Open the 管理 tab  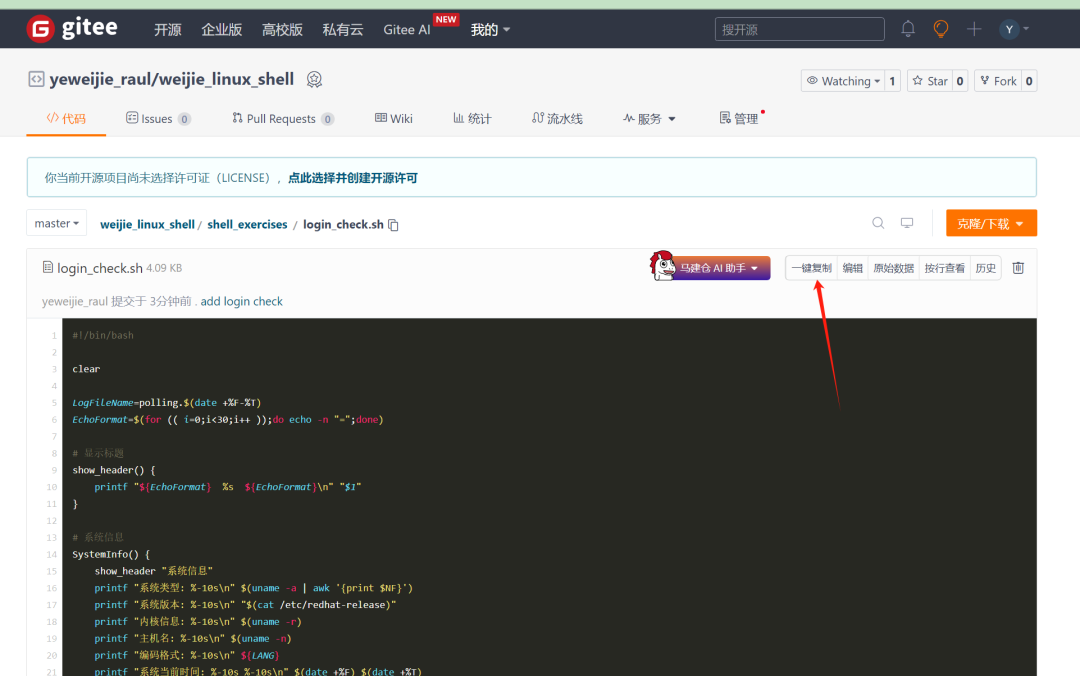point(738,119)
